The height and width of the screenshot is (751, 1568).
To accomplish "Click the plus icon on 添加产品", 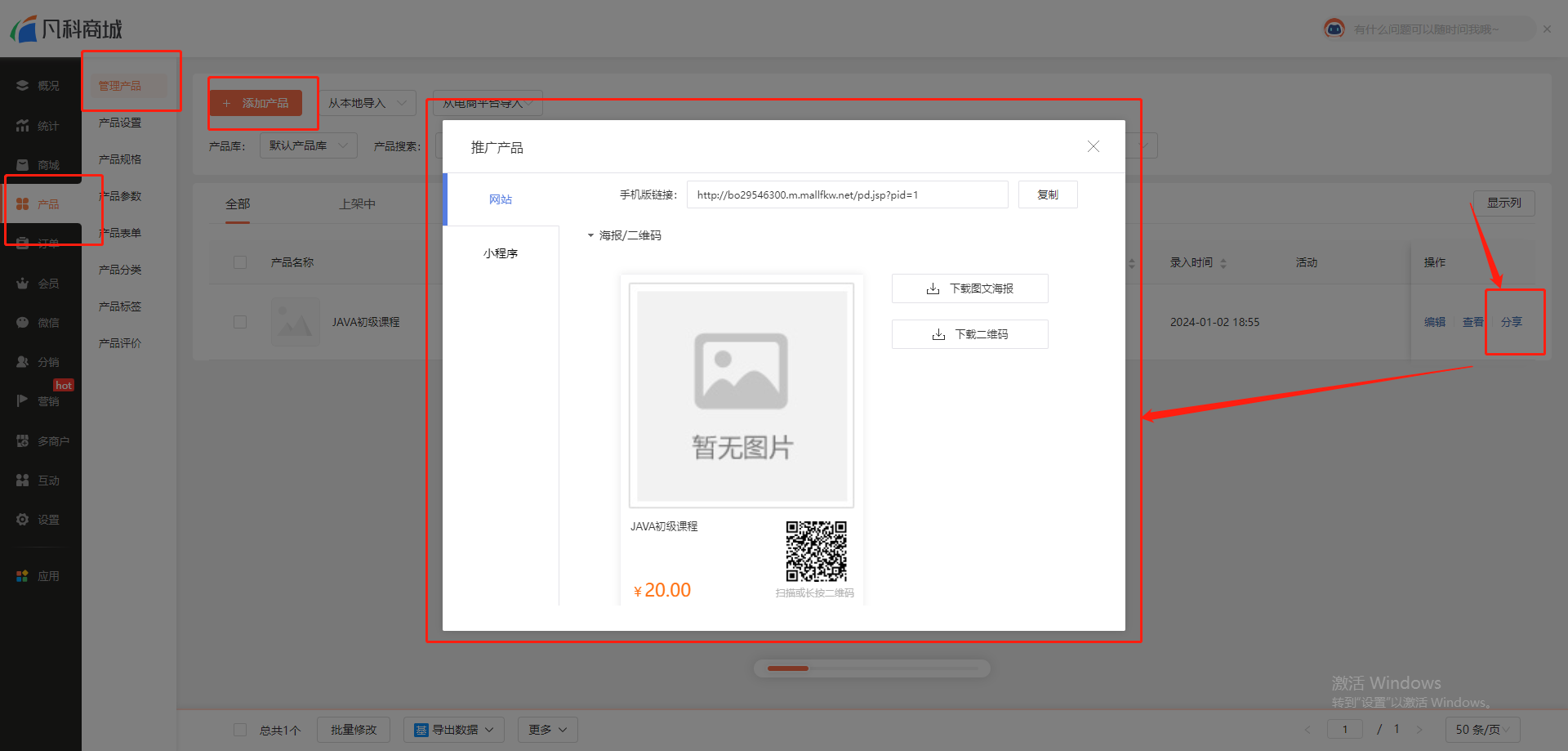I will point(227,104).
